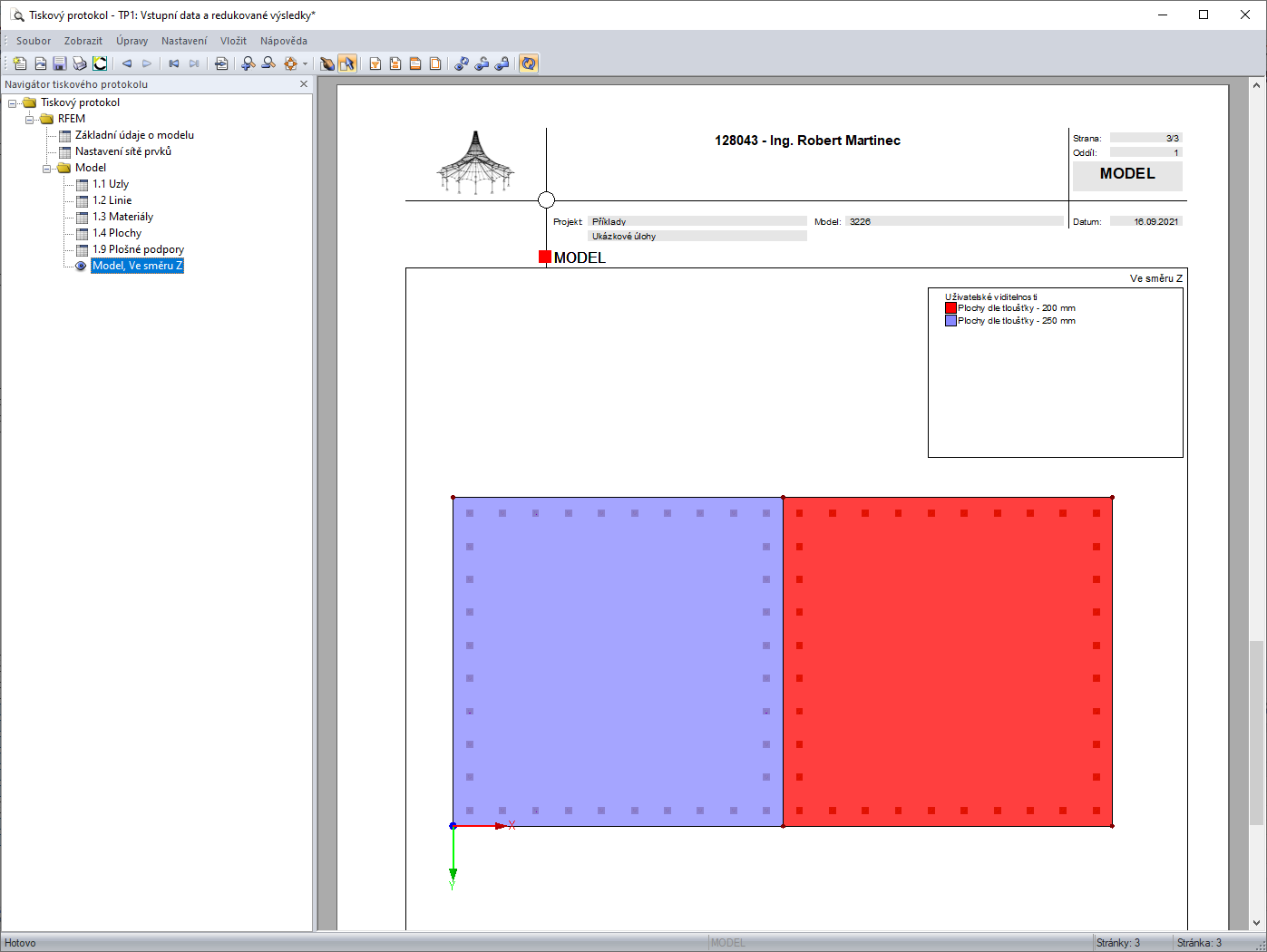Click the printer icon in the toolbar

pyautogui.click(x=80, y=63)
